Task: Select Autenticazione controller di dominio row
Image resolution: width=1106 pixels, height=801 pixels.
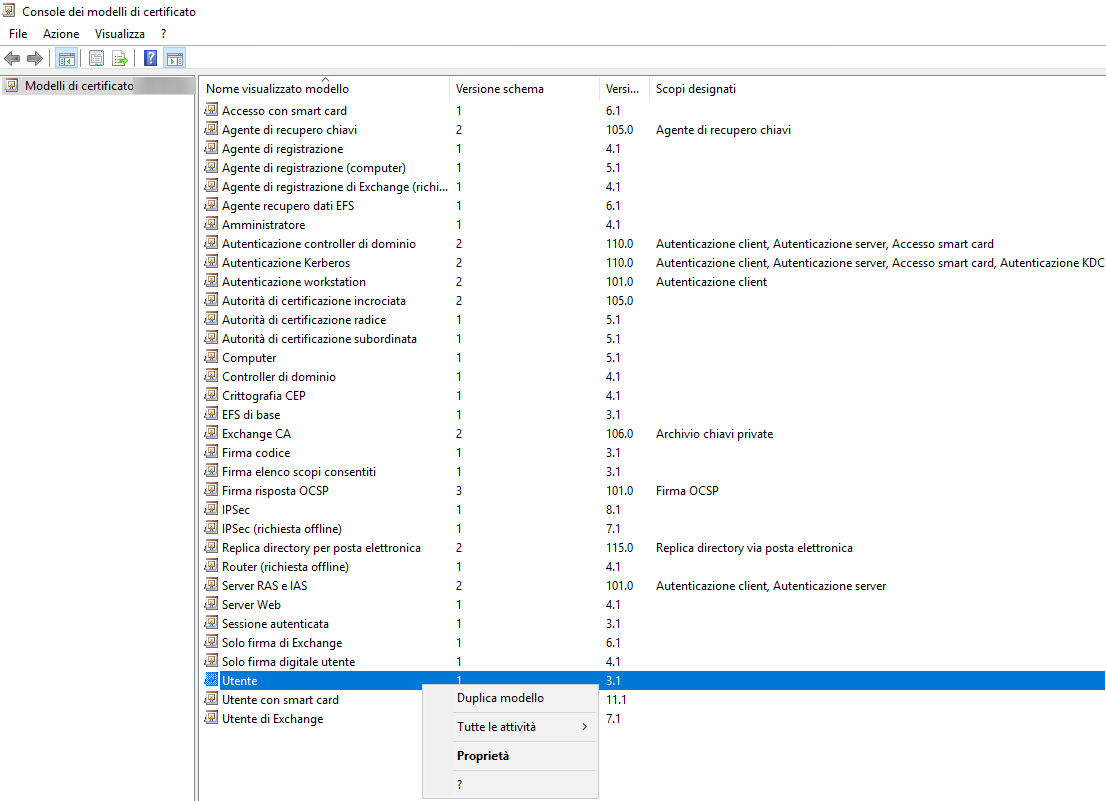Action: [319, 244]
